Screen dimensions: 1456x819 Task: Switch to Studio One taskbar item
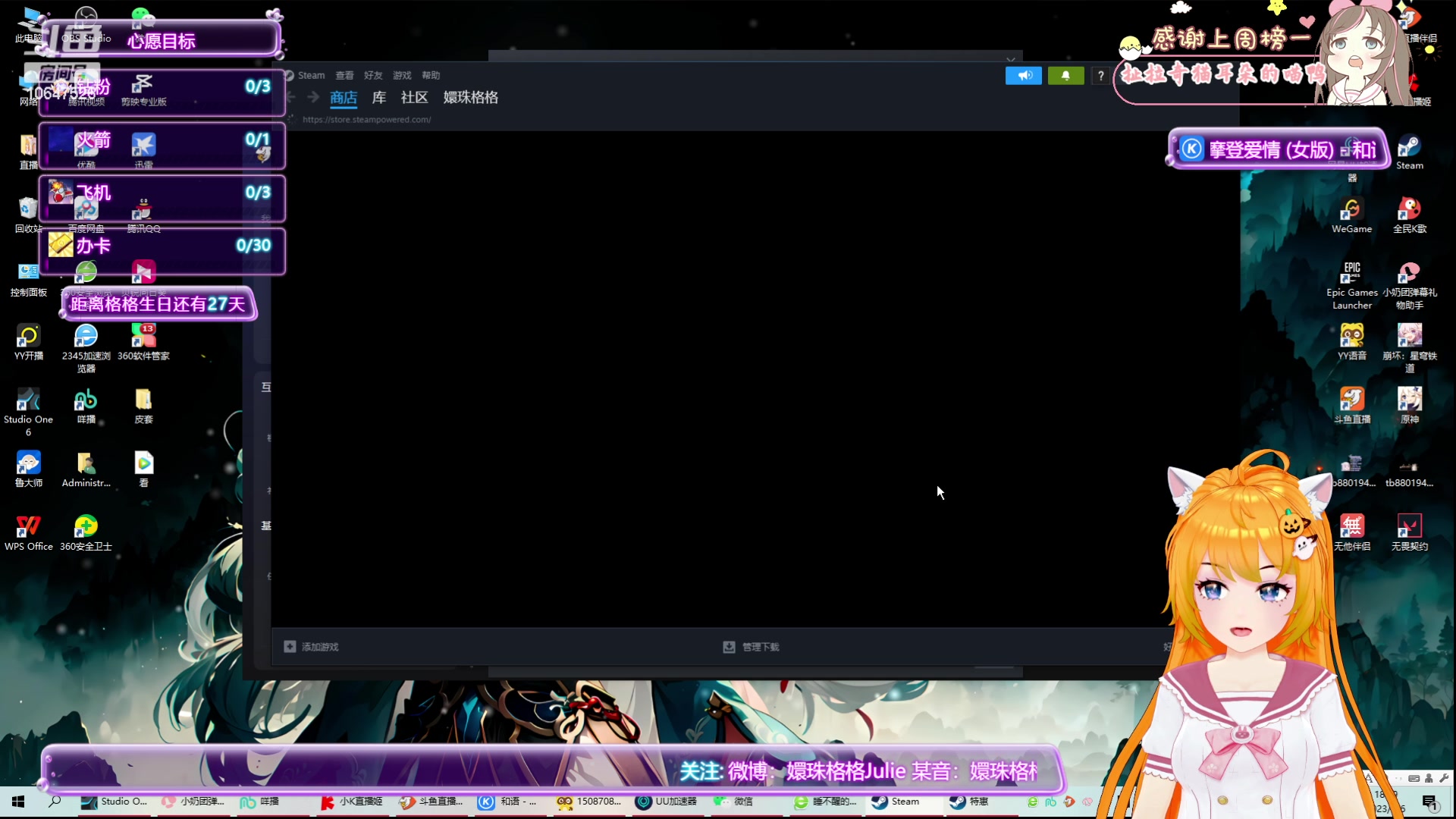point(115,802)
